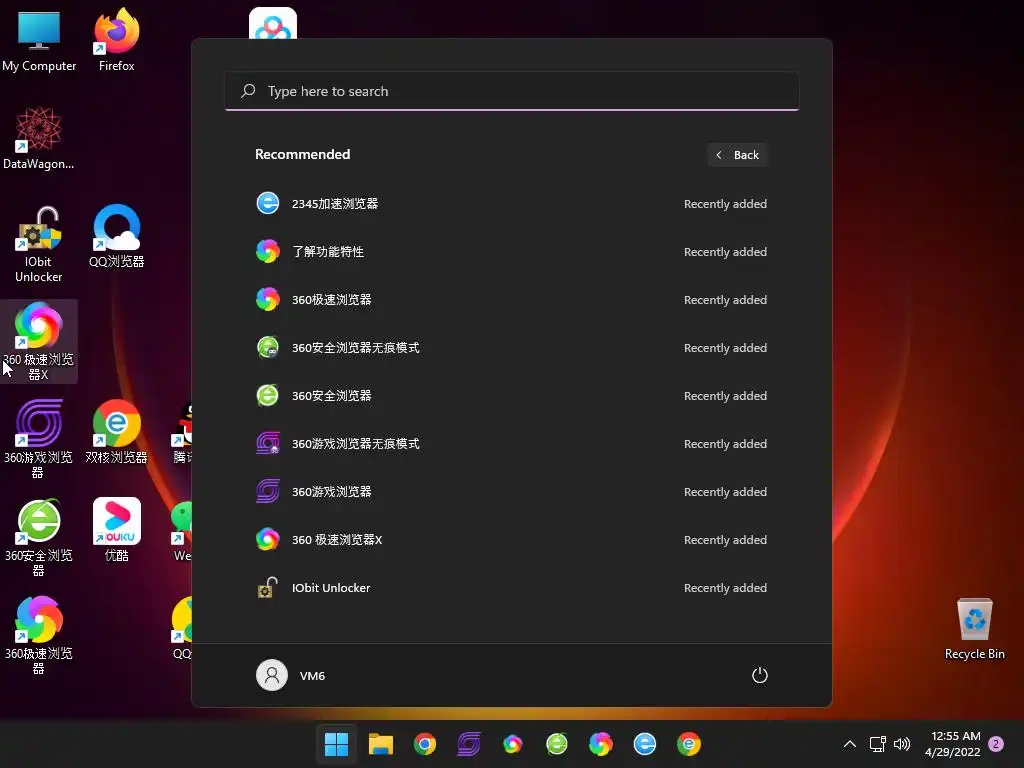Image resolution: width=1024 pixels, height=768 pixels.
Task: Select the 360极速浏览器 desktop shortcut
Action: 39,635
